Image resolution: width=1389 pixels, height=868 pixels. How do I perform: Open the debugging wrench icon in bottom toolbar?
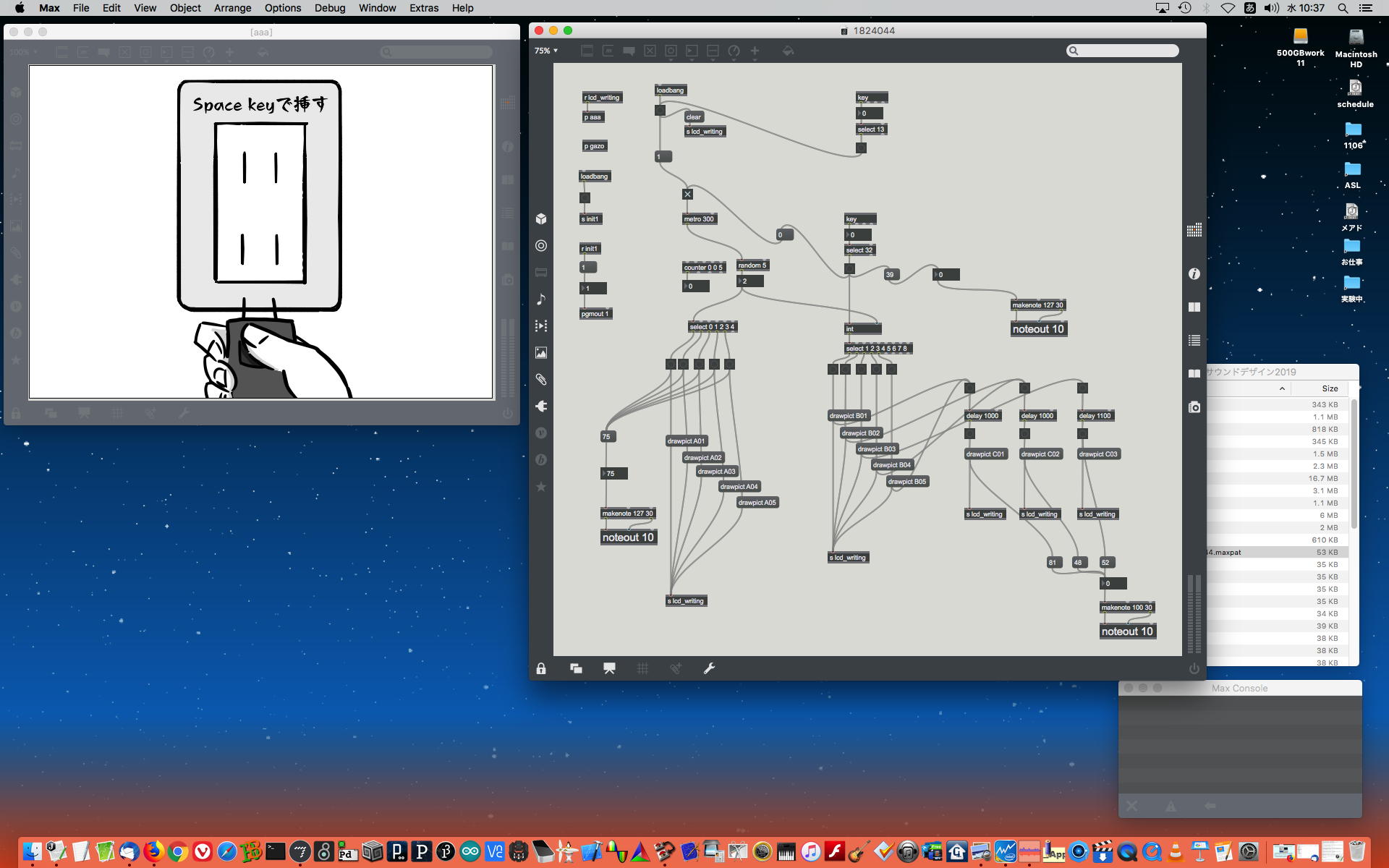[709, 668]
